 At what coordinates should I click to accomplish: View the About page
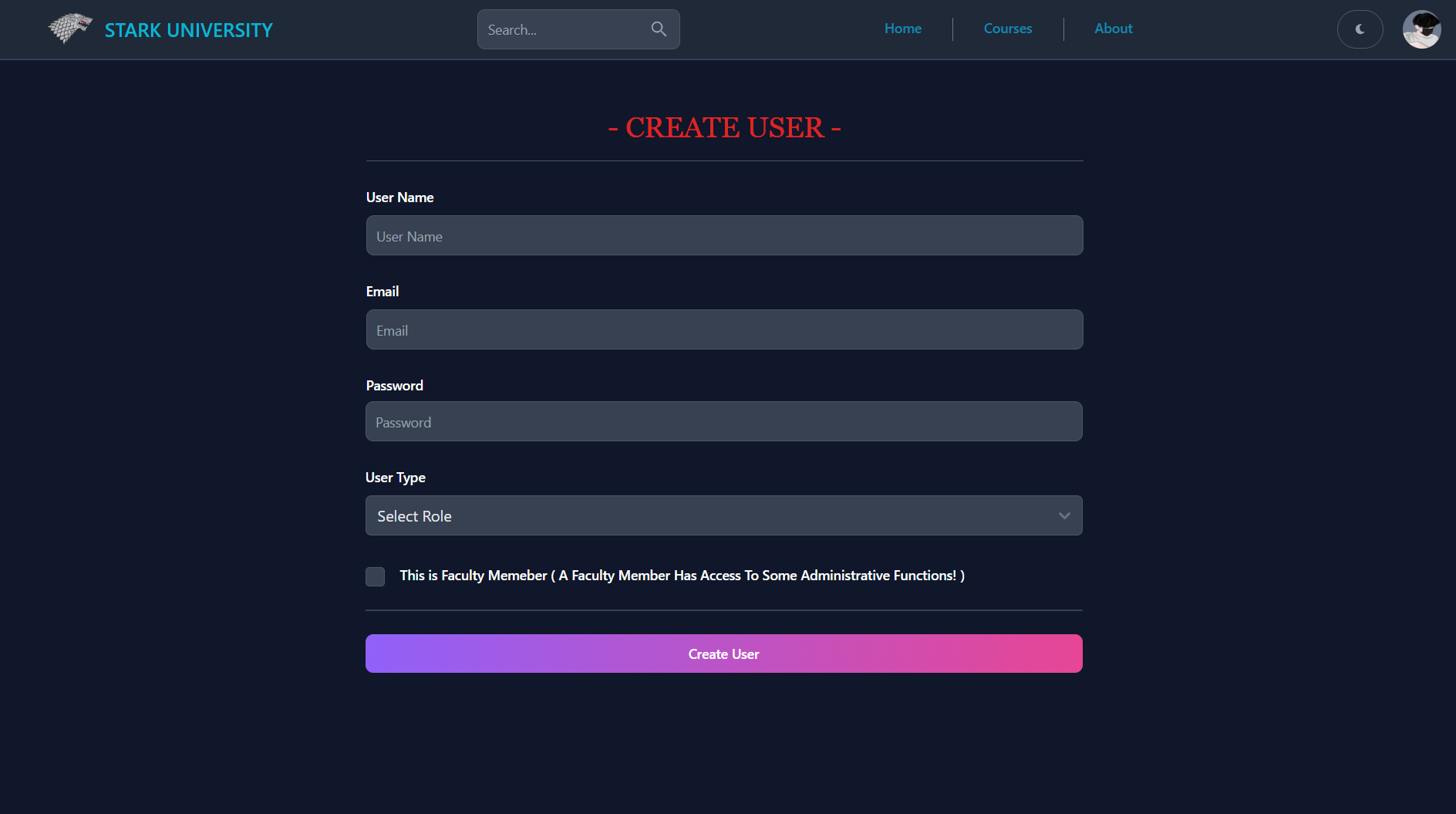pyautogui.click(x=1113, y=29)
